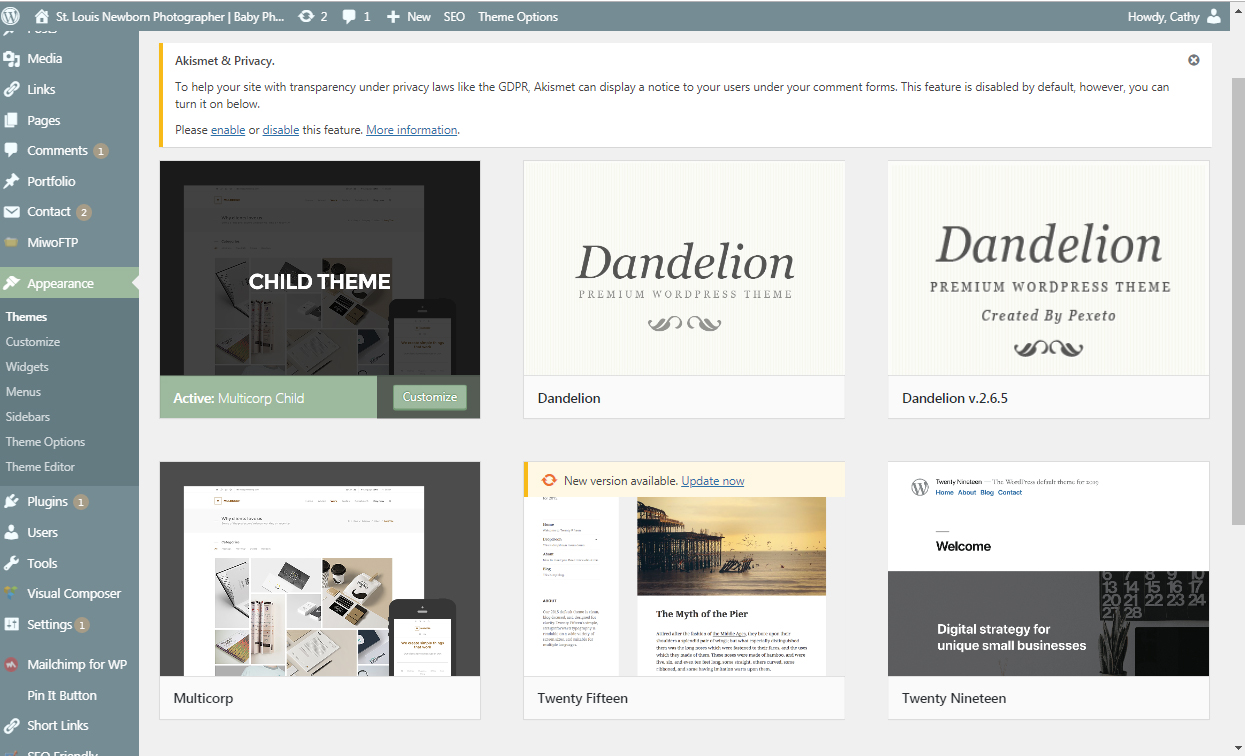
Task: Select Themes submenu item
Action: 26,316
